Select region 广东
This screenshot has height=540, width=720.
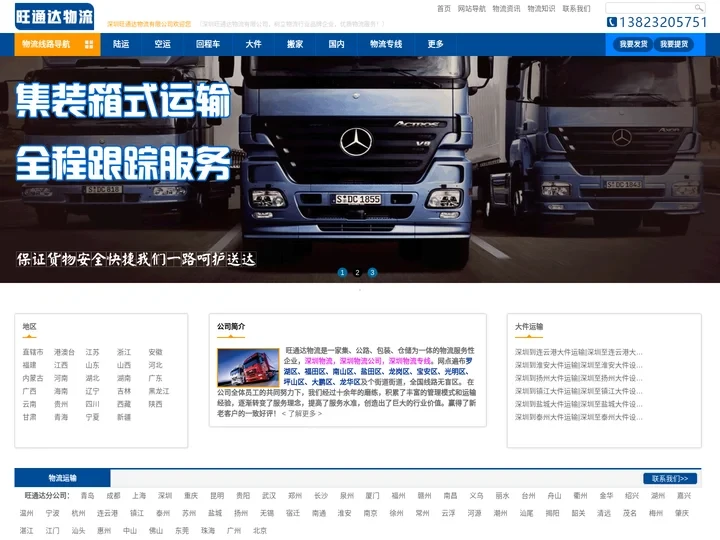(x=155, y=378)
